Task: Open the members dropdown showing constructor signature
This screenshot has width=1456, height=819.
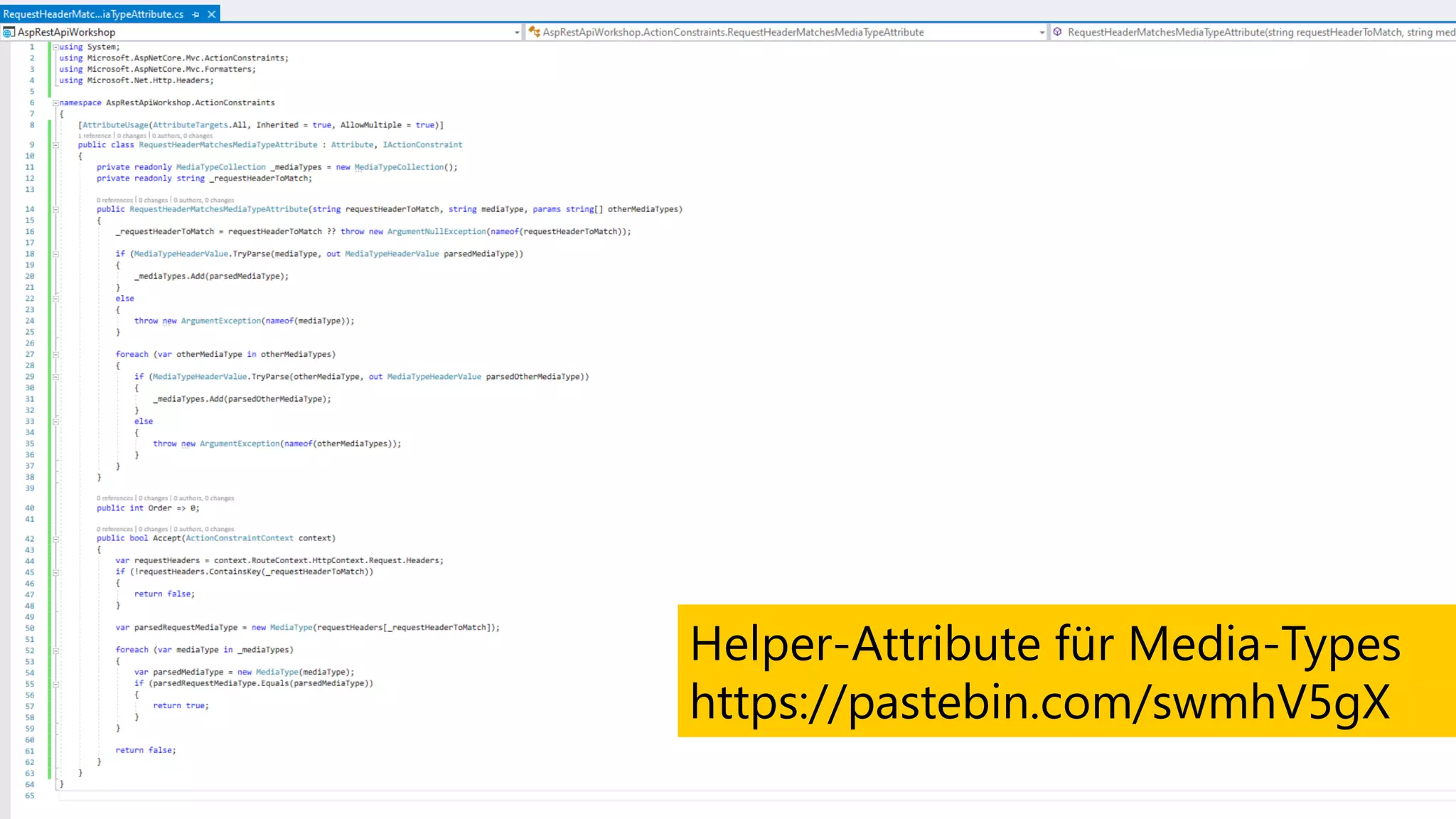Action: (x=1255, y=32)
